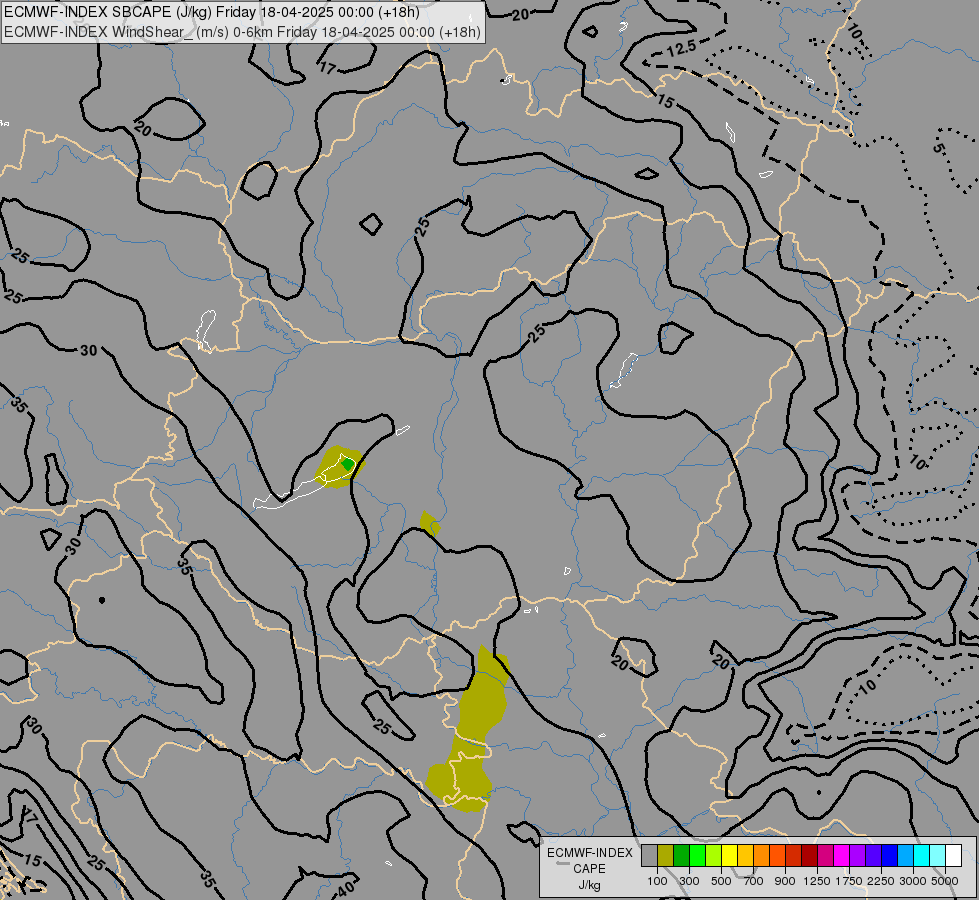This screenshot has width=979, height=900.
Task: Select the dark green legend swatch before 300
Action: [x=681, y=855]
